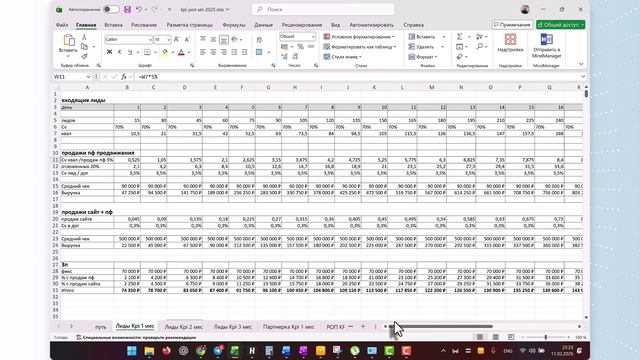
Task: Decrease indent in alignment group
Action: (x=234, y=52)
